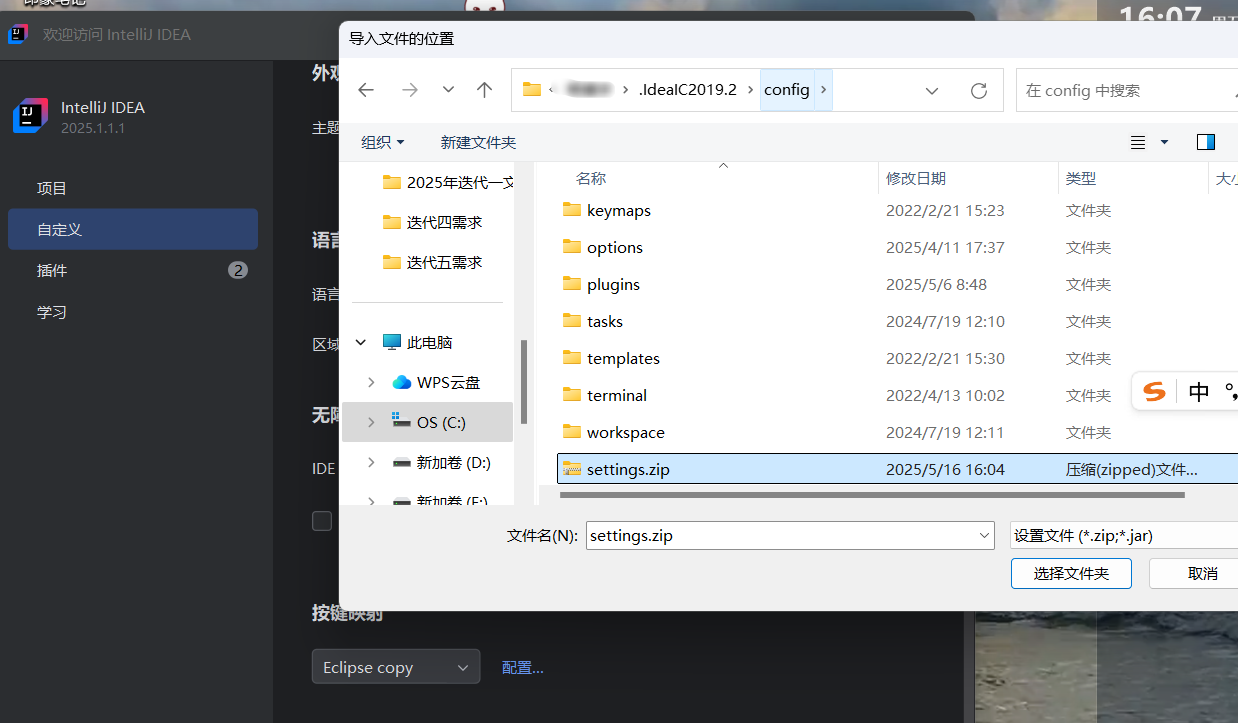Click the up-to-parent-folder arrow
The height and width of the screenshot is (723, 1238).
tap(484, 90)
